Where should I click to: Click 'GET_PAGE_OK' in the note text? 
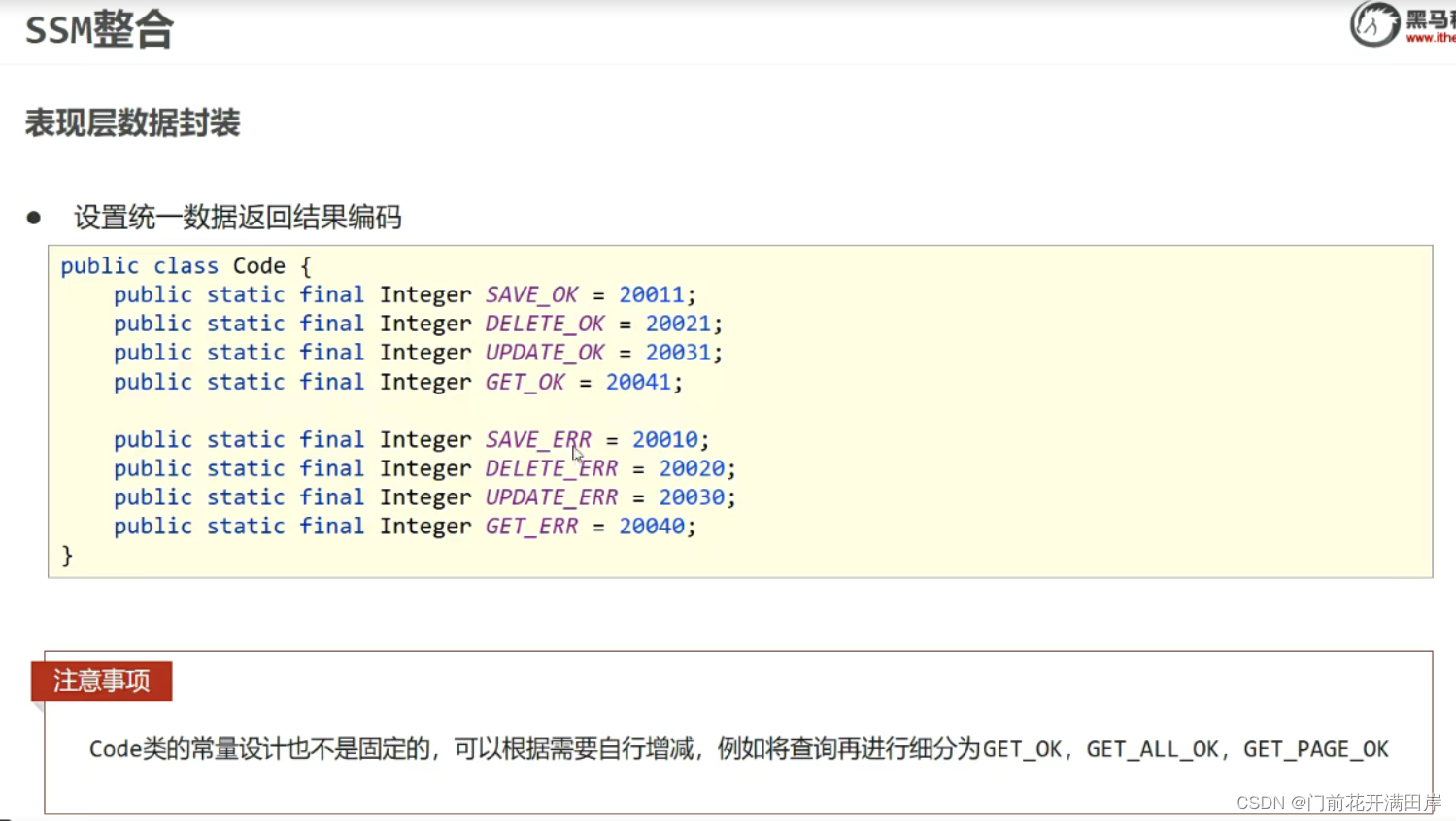tap(1316, 749)
